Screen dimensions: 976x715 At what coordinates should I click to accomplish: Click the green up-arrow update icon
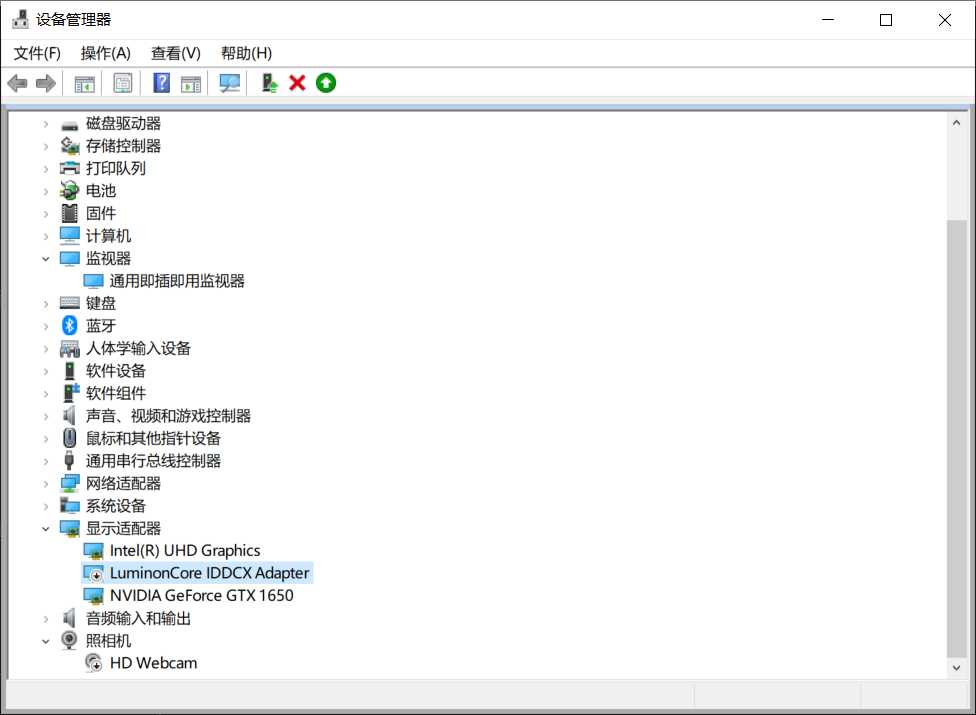pos(326,83)
